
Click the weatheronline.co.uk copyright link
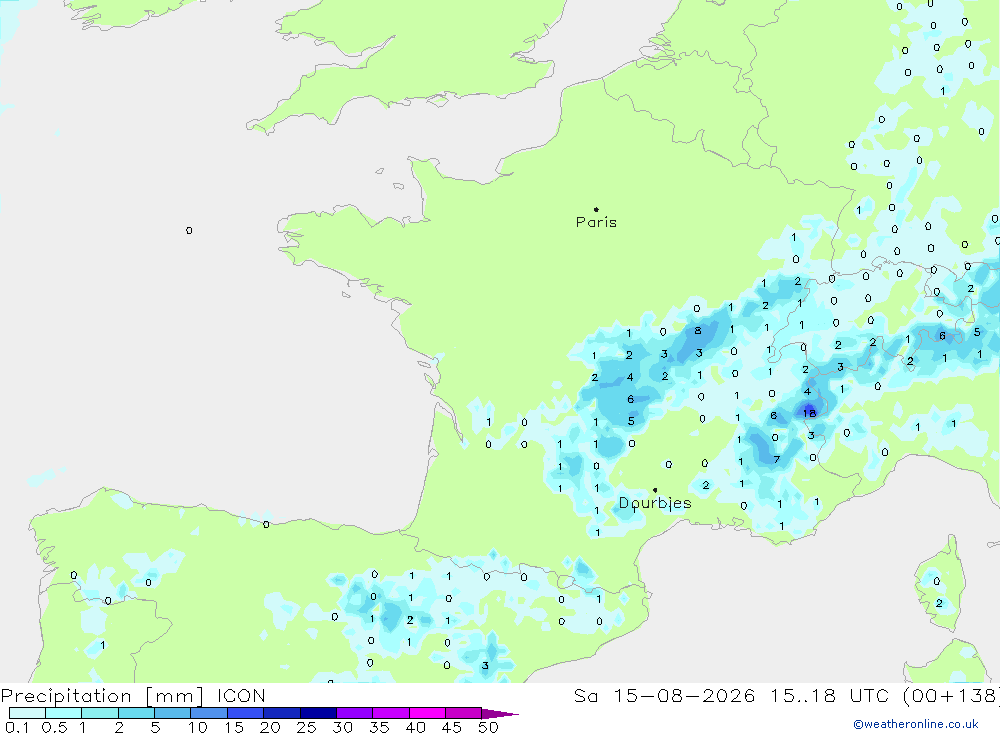(916, 724)
